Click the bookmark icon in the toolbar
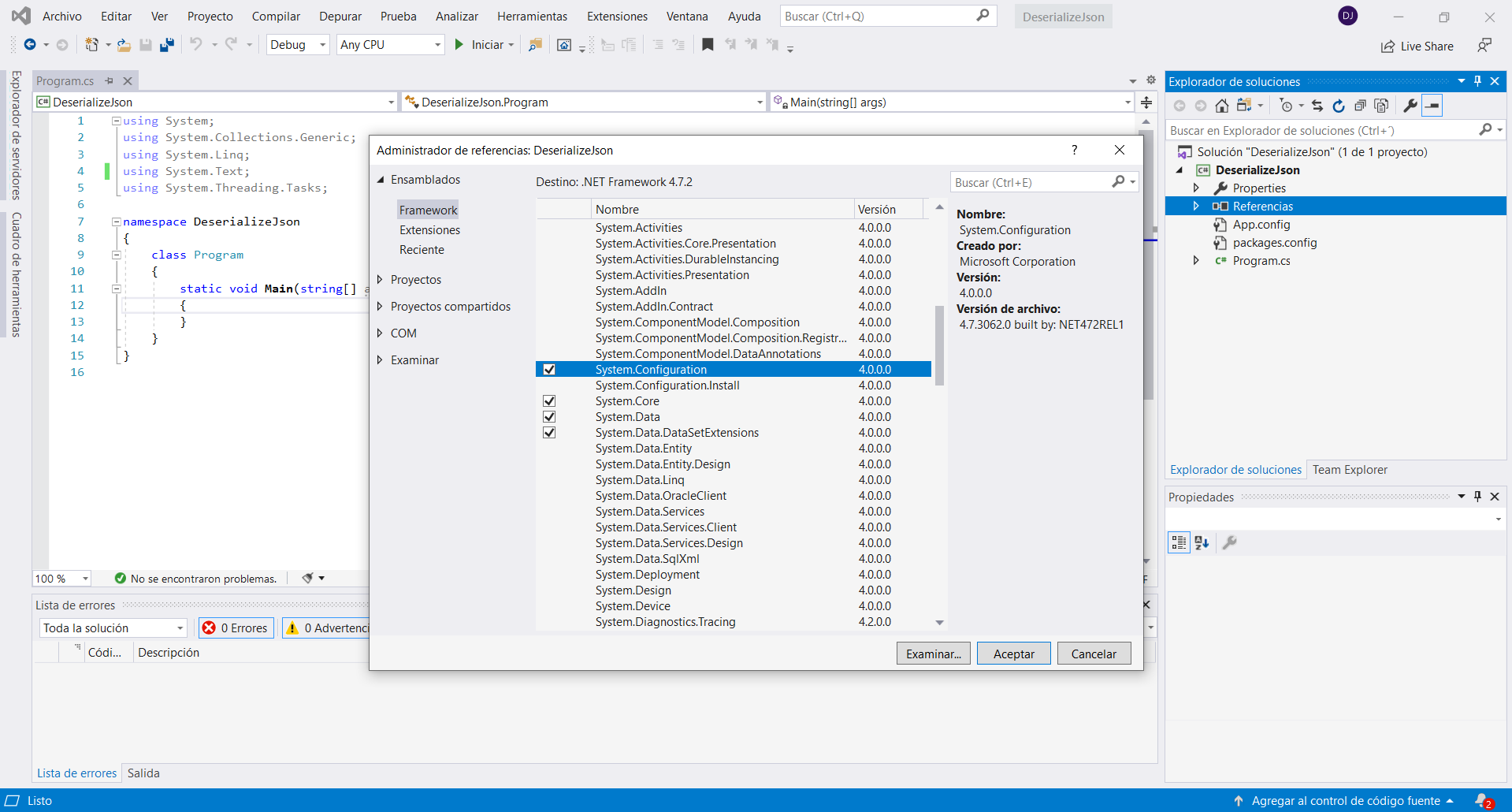The image size is (1512, 812). [x=708, y=45]
